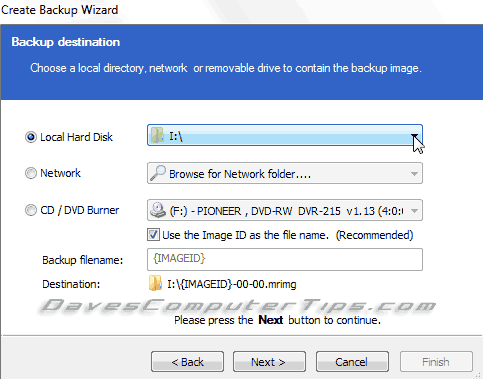Click the disc drive icon for CD/DVD burner

pyautogui.click(x=157, y=210)
